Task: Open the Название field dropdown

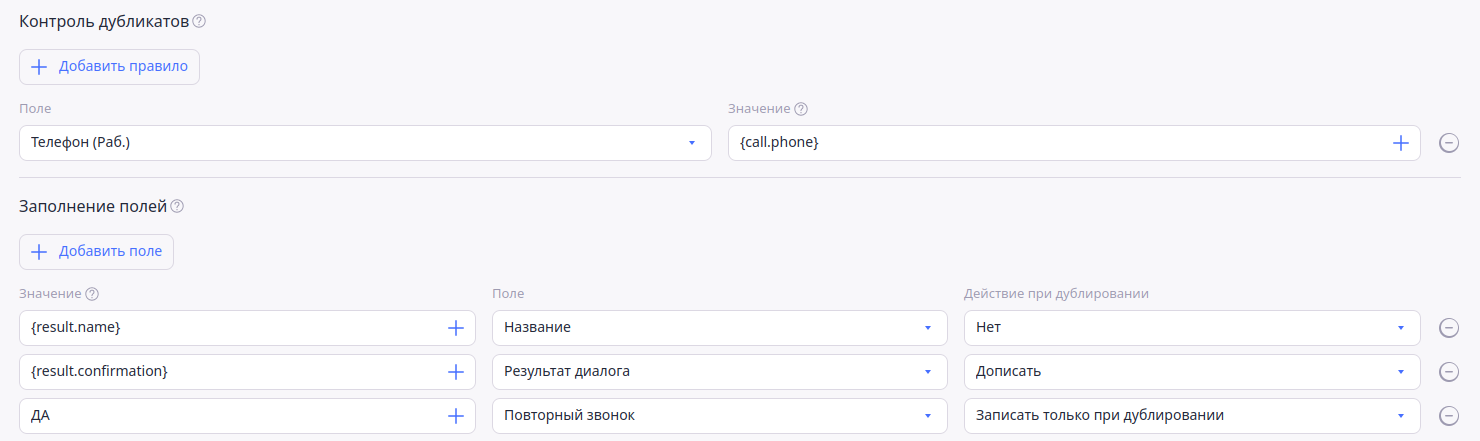Action: [720, 328]
